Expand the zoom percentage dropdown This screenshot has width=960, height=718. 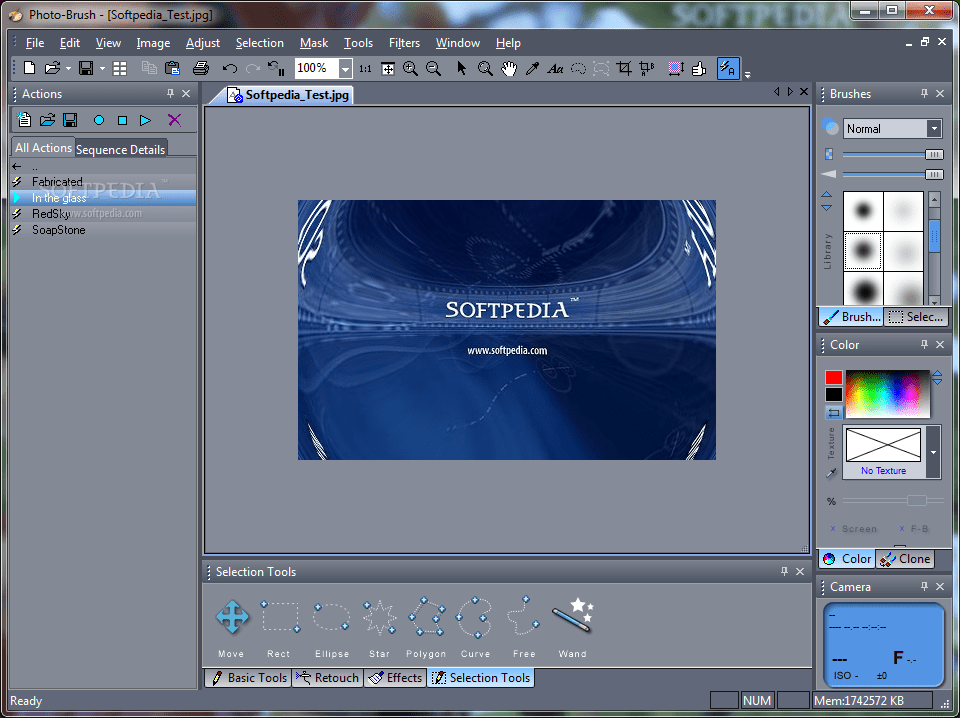click(345, 68)
